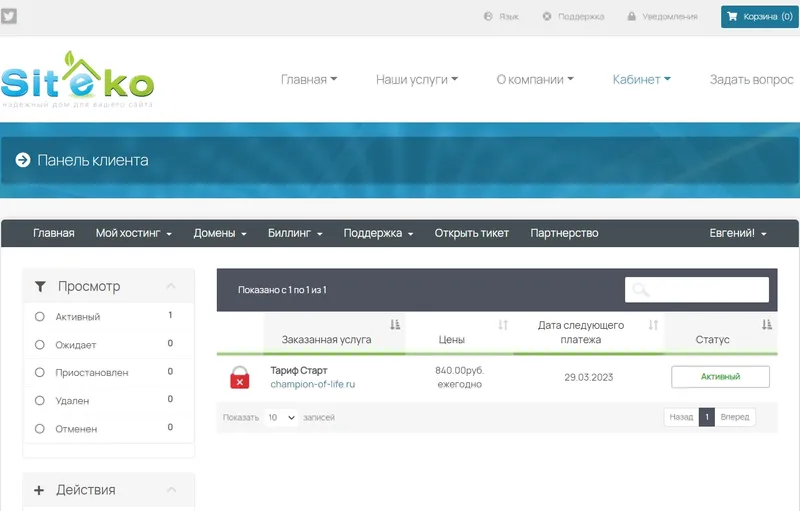Expand the Наши услуги menu
The width and height of the screenshot is (800, 511).
tap(417, 80)
